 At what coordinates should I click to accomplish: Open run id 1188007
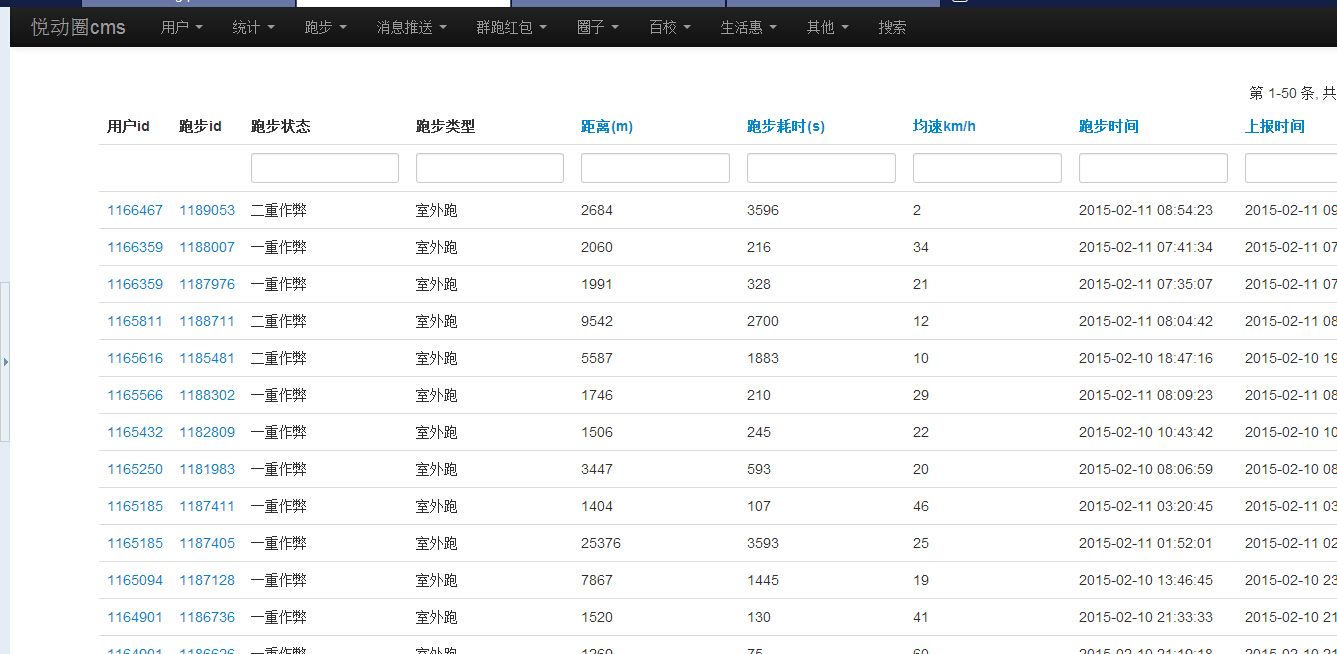tap(207, 247)
